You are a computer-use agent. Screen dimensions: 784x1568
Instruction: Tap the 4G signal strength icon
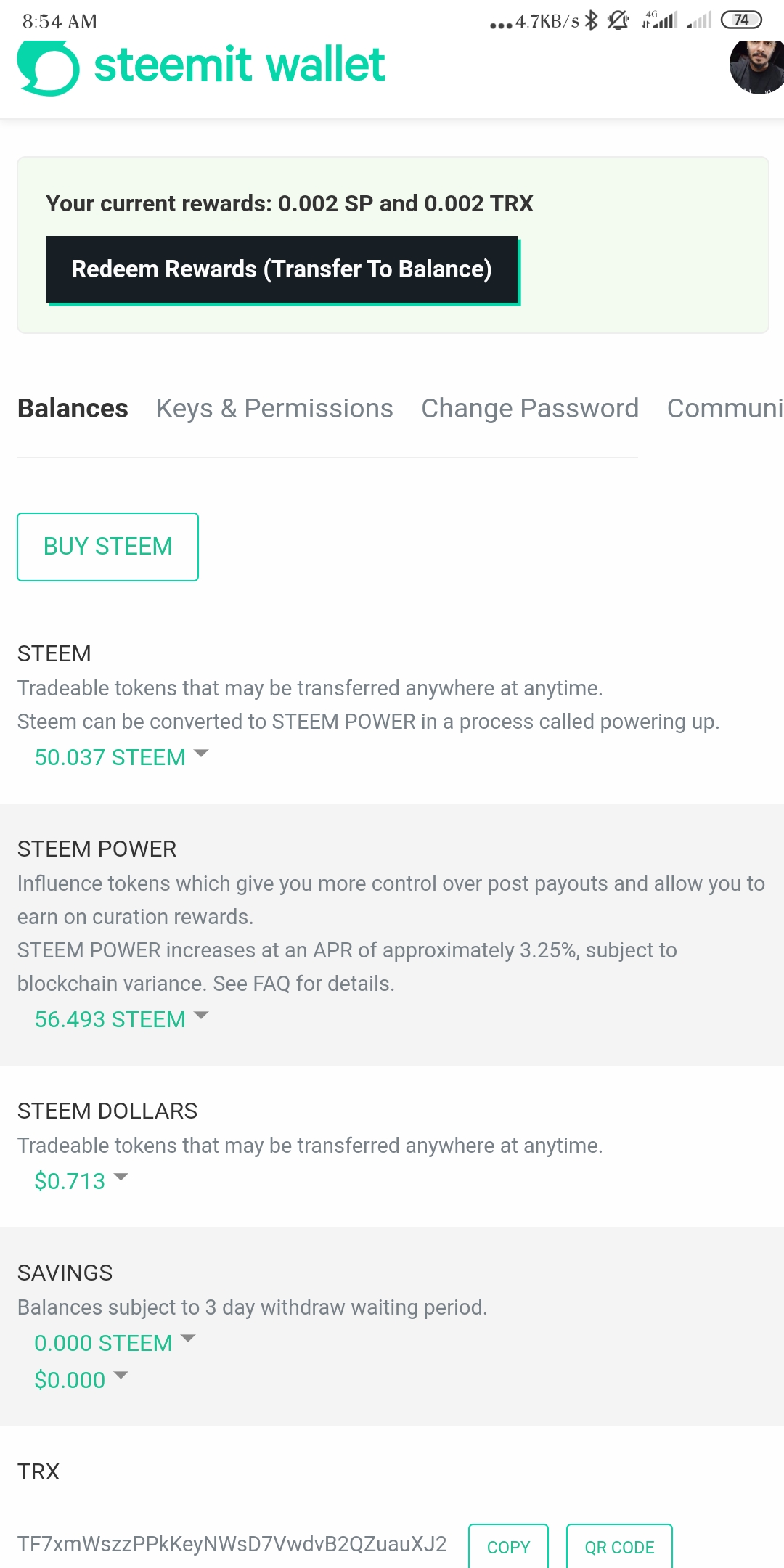click(x=659, y=20)
